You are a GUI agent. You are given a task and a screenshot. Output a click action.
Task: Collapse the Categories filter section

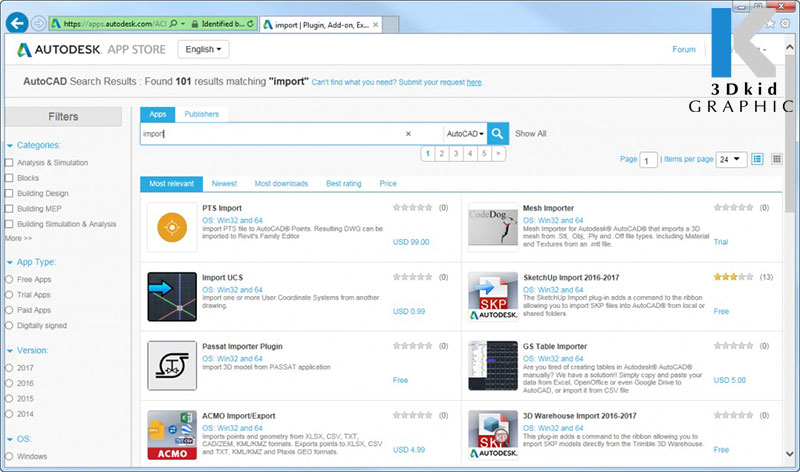click(x=10, y=145)
